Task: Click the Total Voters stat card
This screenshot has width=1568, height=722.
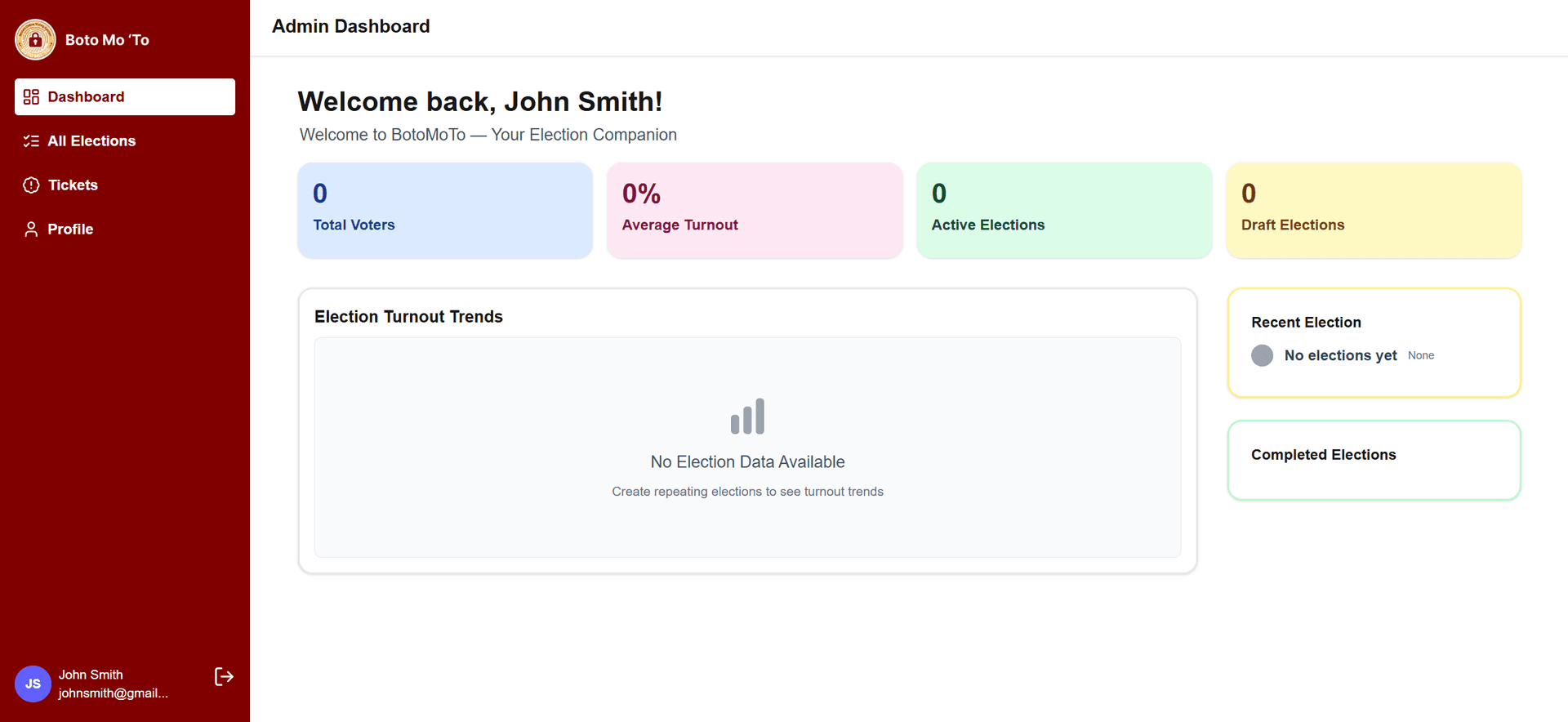Action: pyautogui.click(x=445, y=211)
